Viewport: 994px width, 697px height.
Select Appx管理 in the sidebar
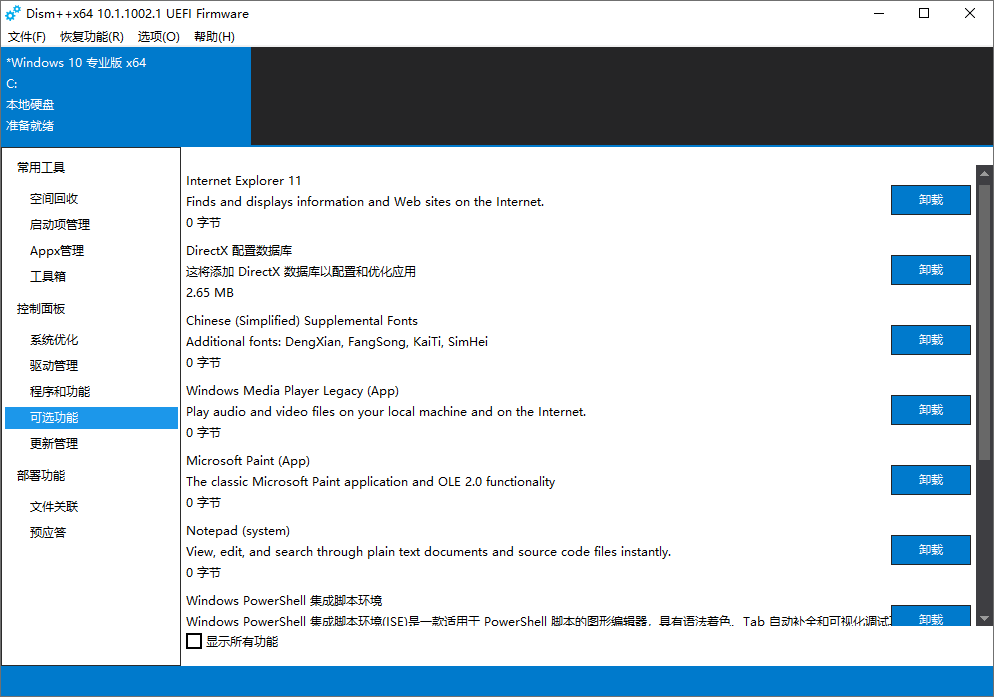52,250
